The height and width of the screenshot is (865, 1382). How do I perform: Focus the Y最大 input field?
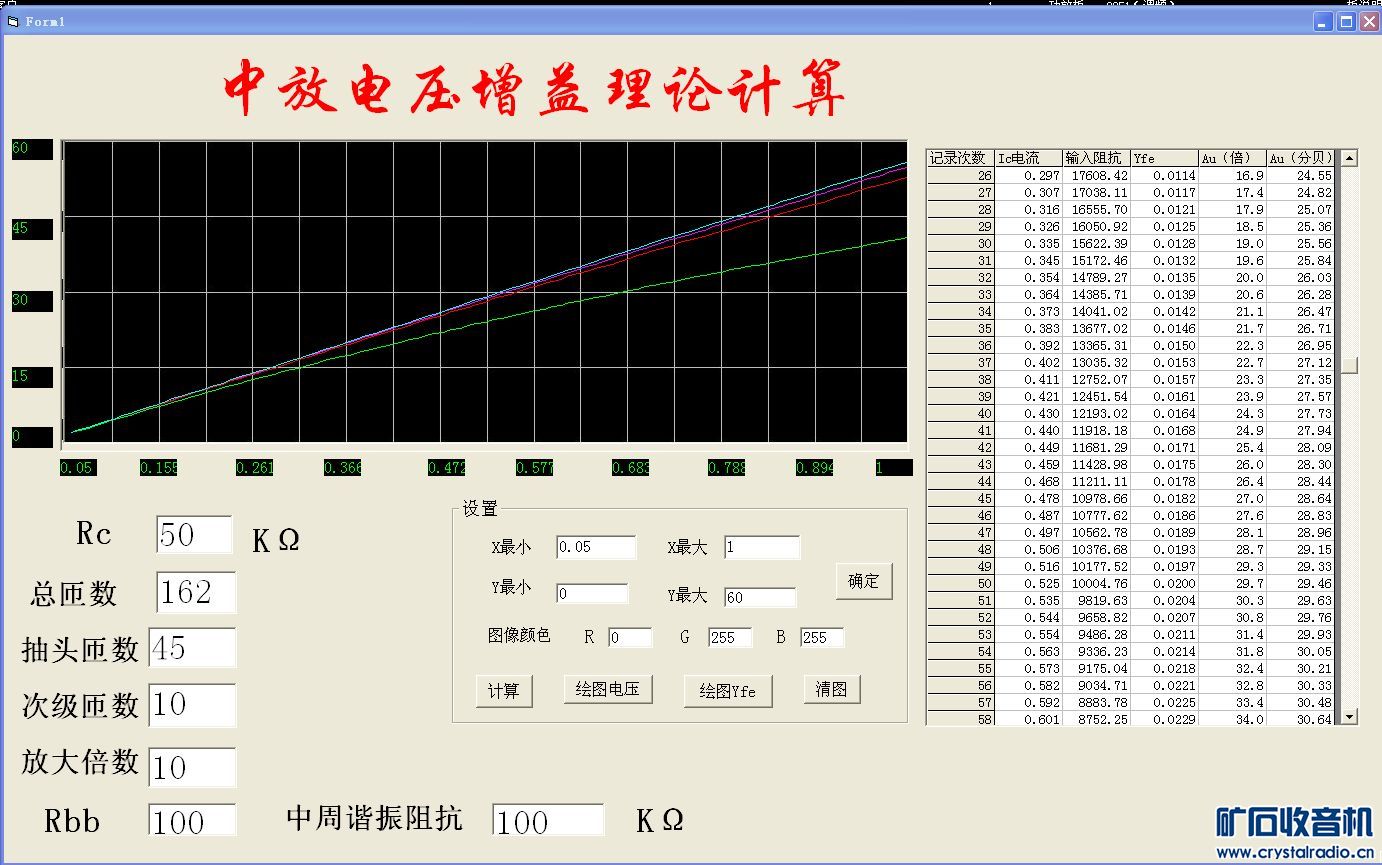coord(760,597)
